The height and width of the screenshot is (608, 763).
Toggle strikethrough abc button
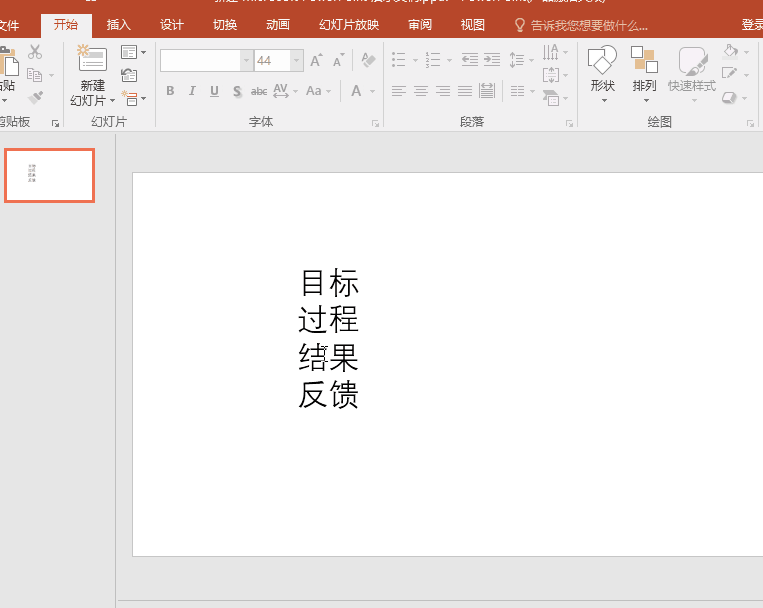(x=258, y=91)
